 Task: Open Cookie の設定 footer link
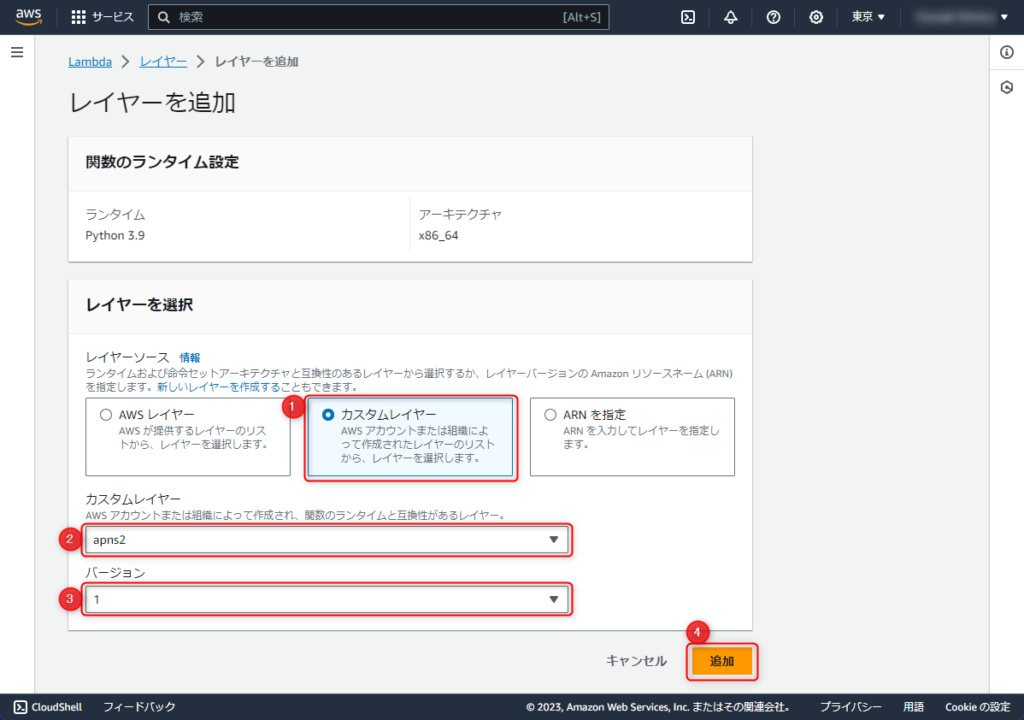(978, 707)
